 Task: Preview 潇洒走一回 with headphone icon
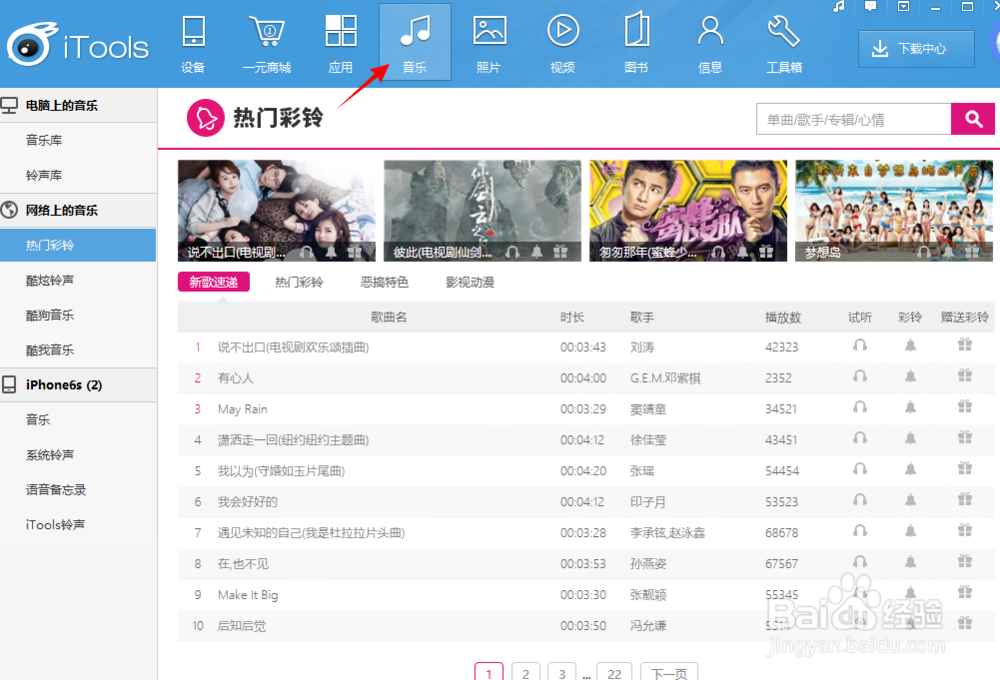860,438
